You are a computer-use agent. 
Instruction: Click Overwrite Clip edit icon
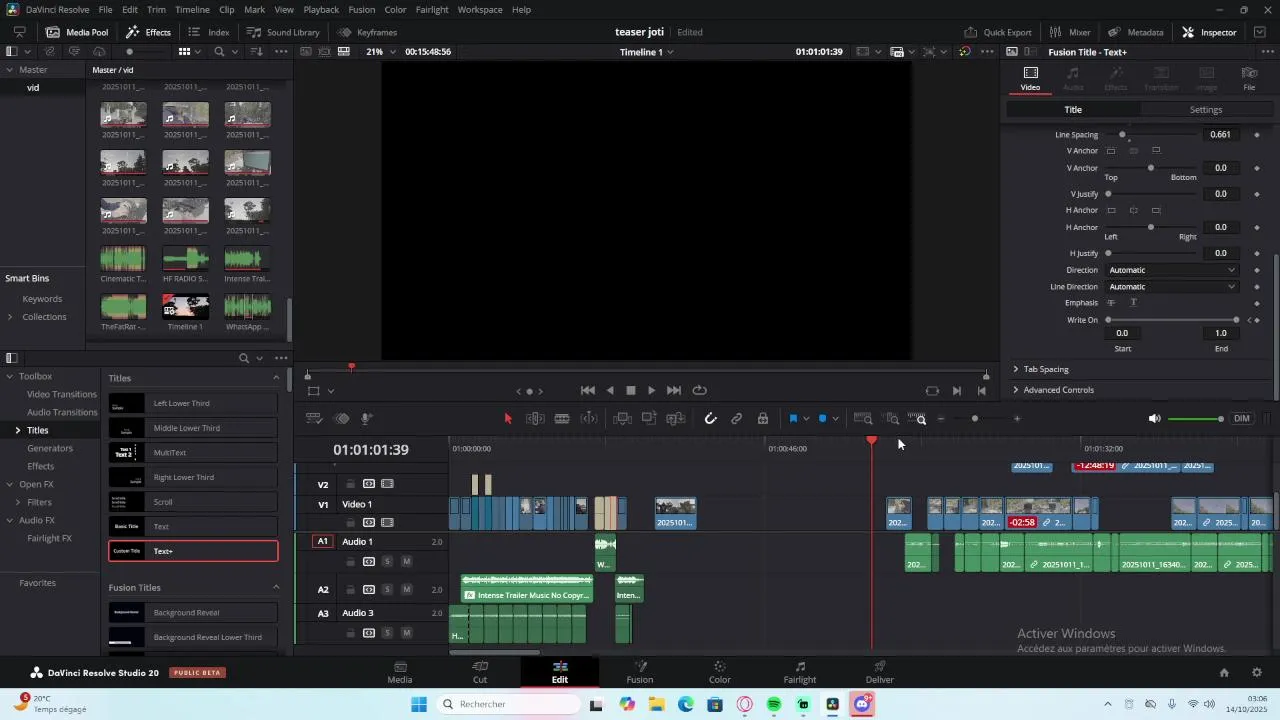(x=649, y=419)
